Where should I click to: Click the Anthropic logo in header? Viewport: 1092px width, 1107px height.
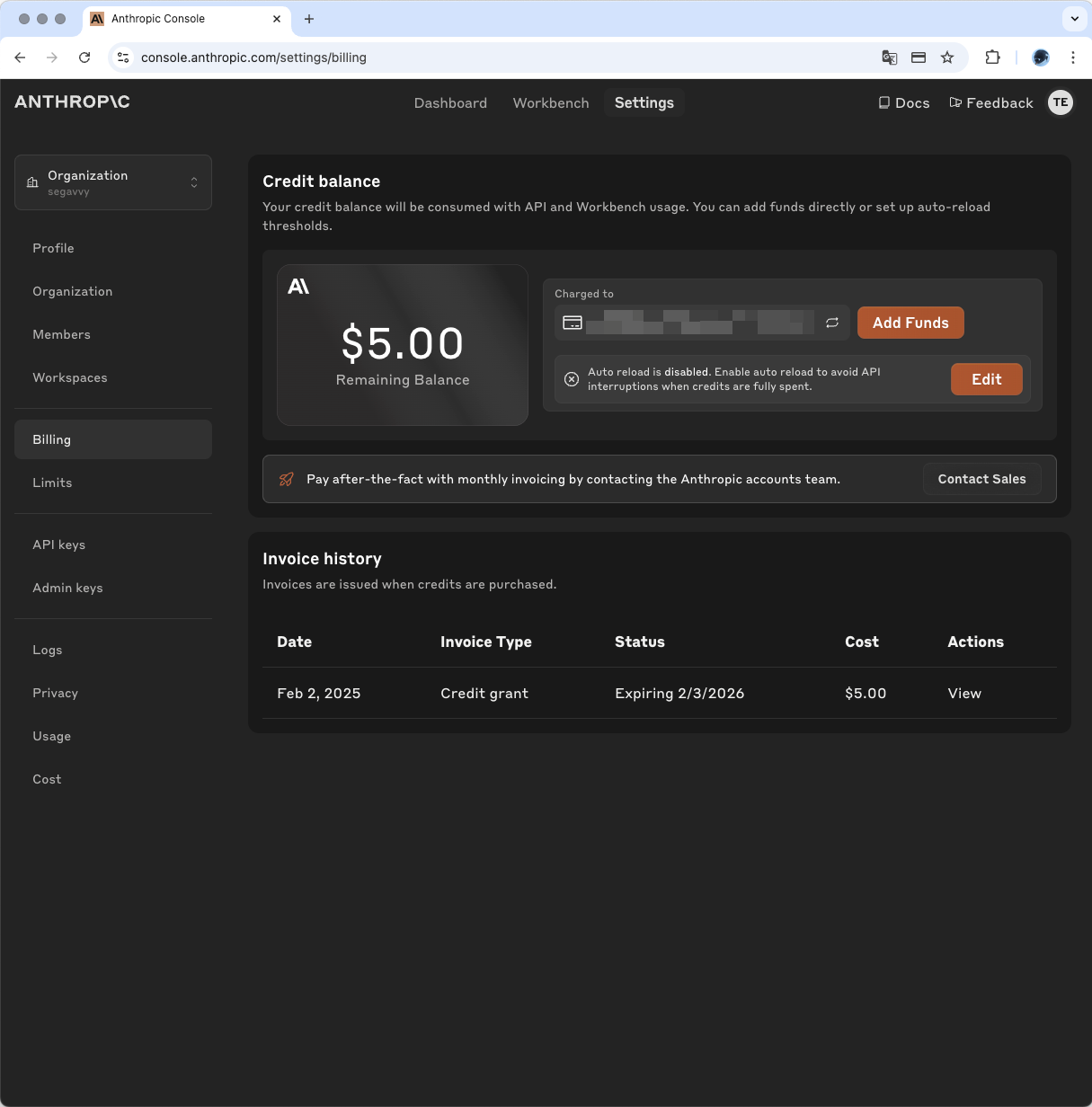[73, 102]
